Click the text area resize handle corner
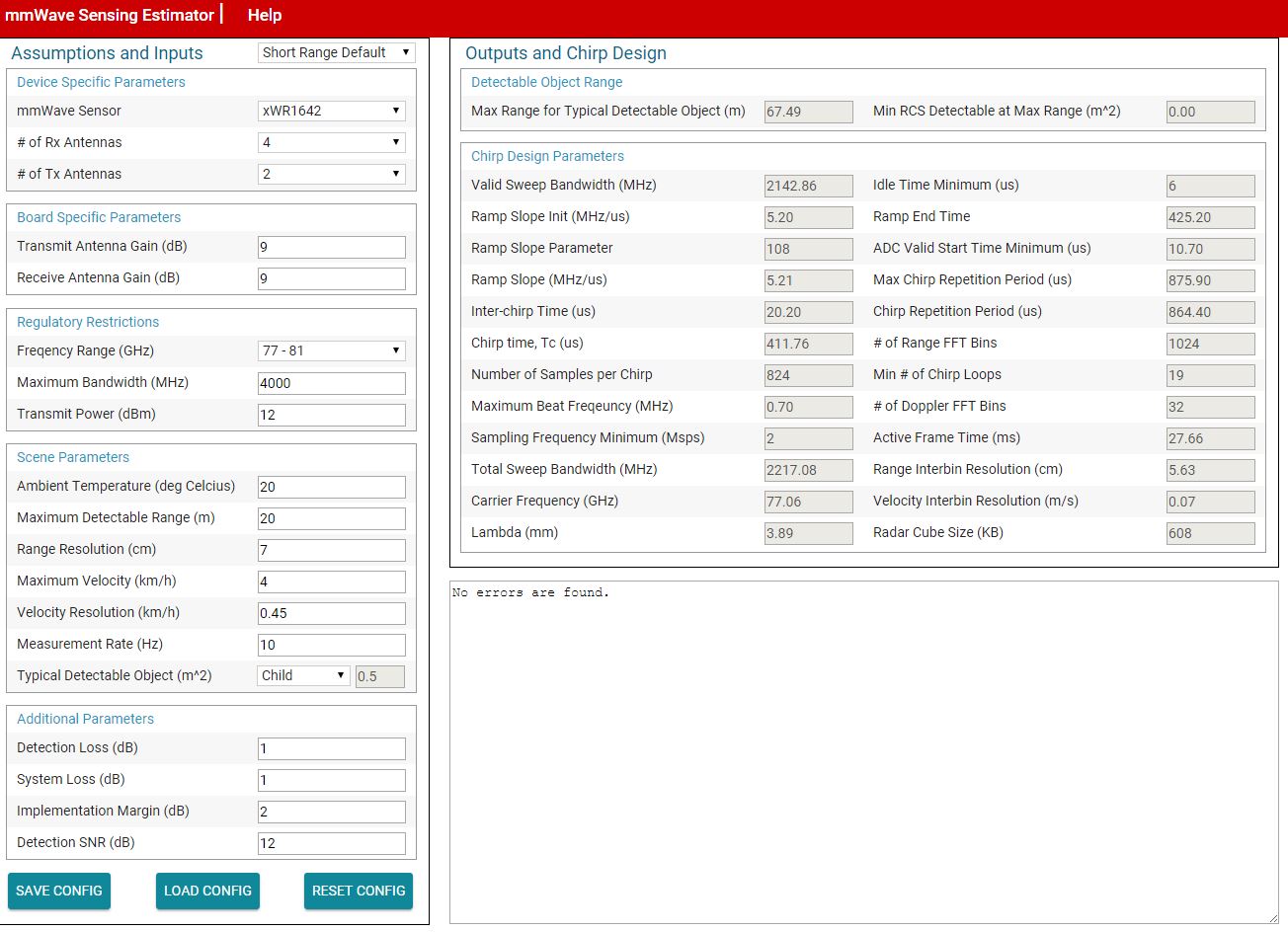The height and width of the screenshot is (932, 1288). coord(1272,918)
